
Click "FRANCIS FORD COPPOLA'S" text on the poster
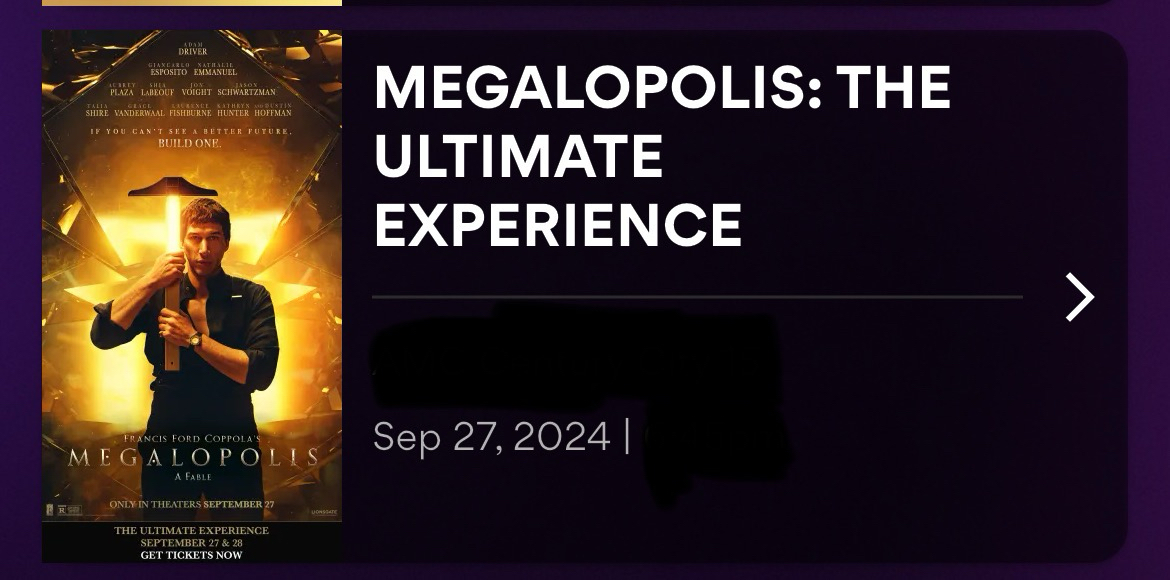click(191, 439)
